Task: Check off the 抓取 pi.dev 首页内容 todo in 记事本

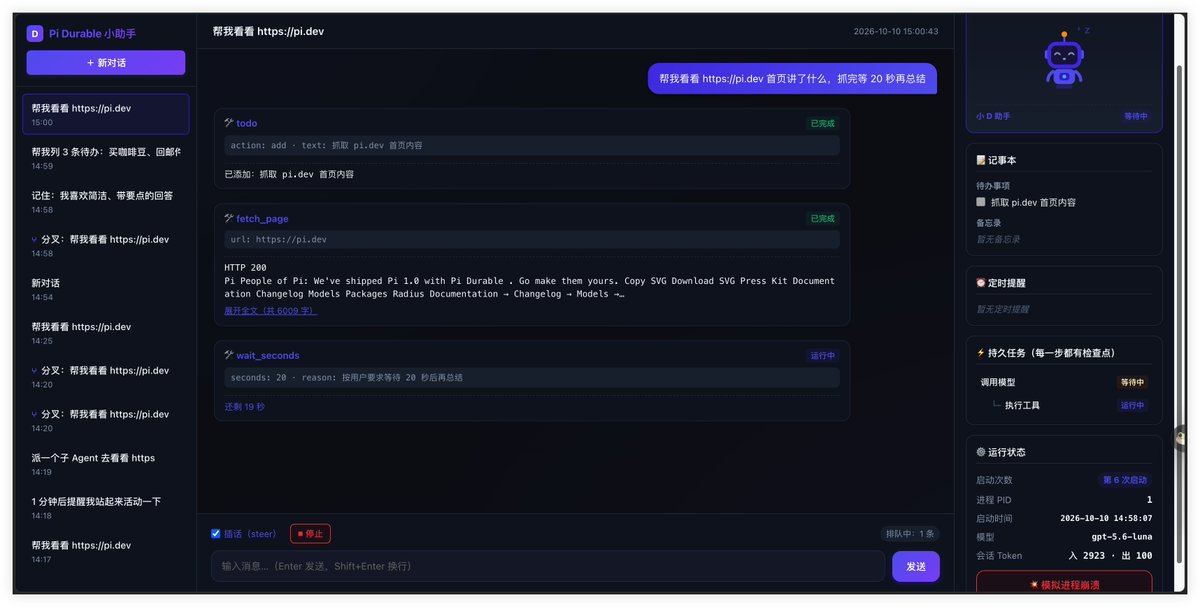Action: [x=981, y=202]
